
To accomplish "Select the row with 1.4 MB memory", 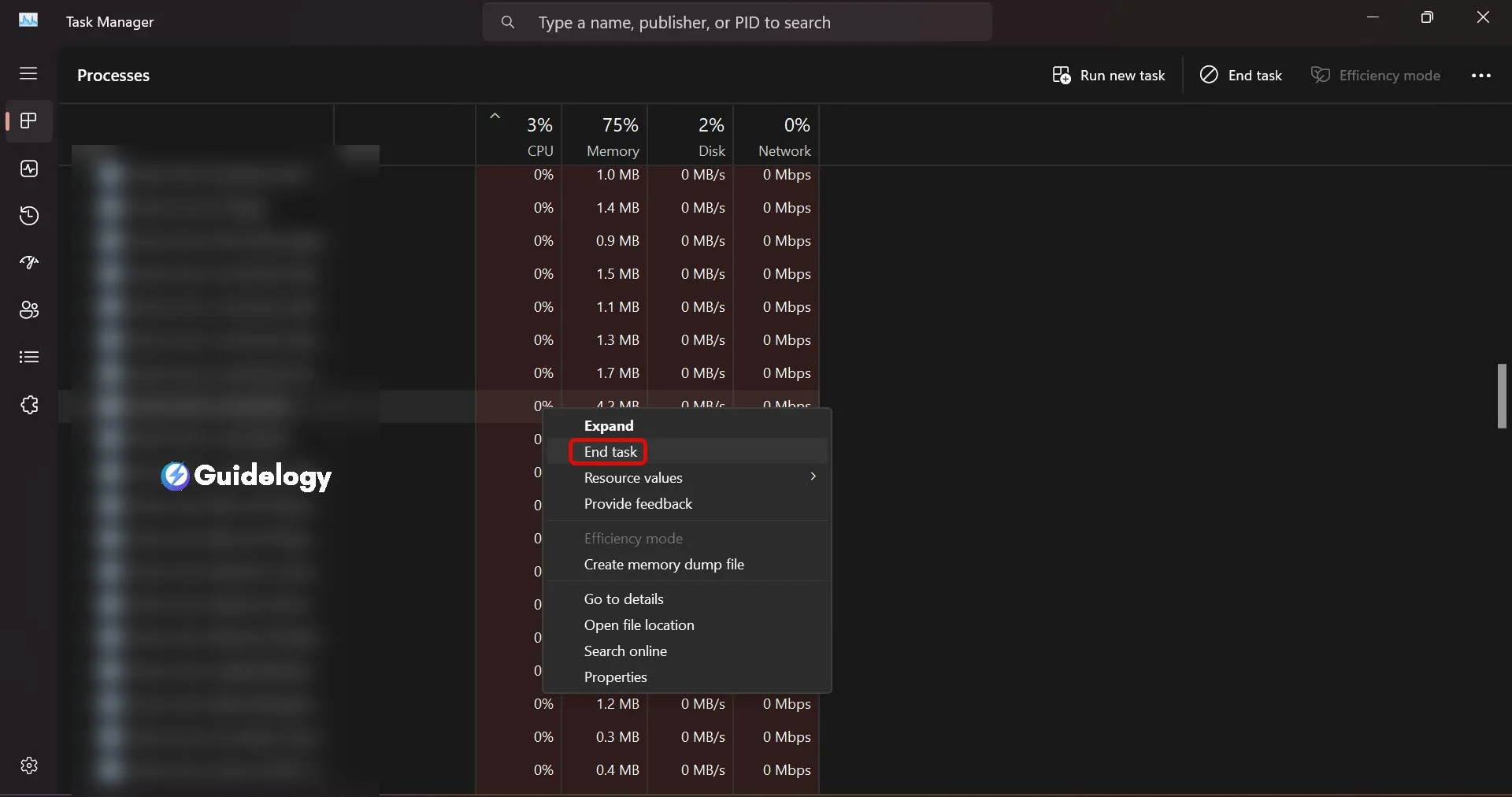I will (439, 208).
